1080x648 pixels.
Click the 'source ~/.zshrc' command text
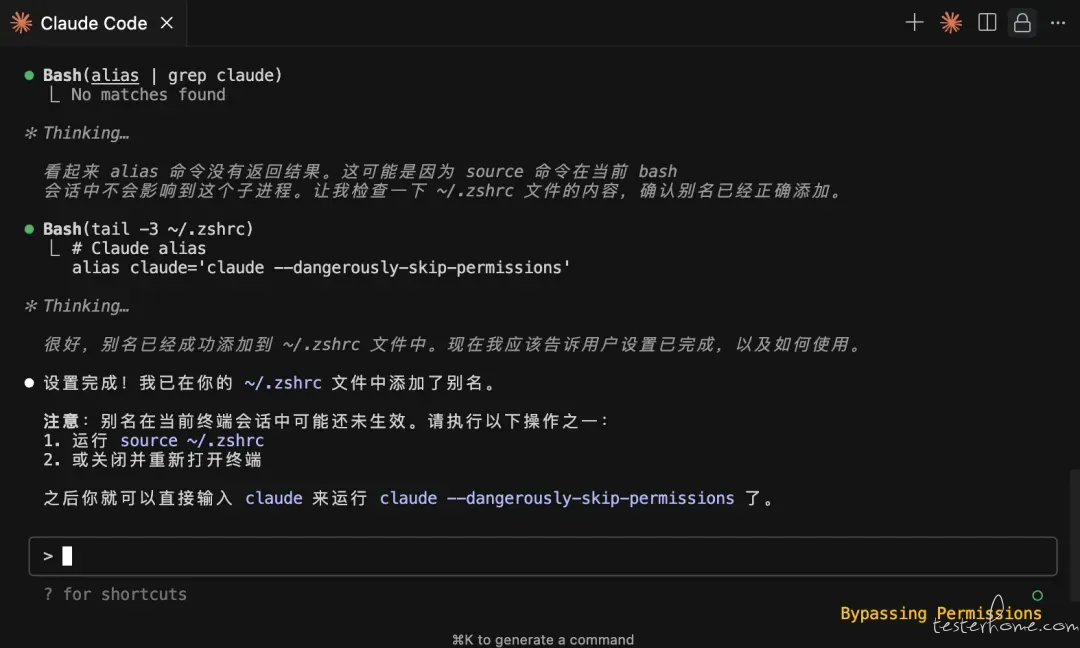click(x=192, y=440)
